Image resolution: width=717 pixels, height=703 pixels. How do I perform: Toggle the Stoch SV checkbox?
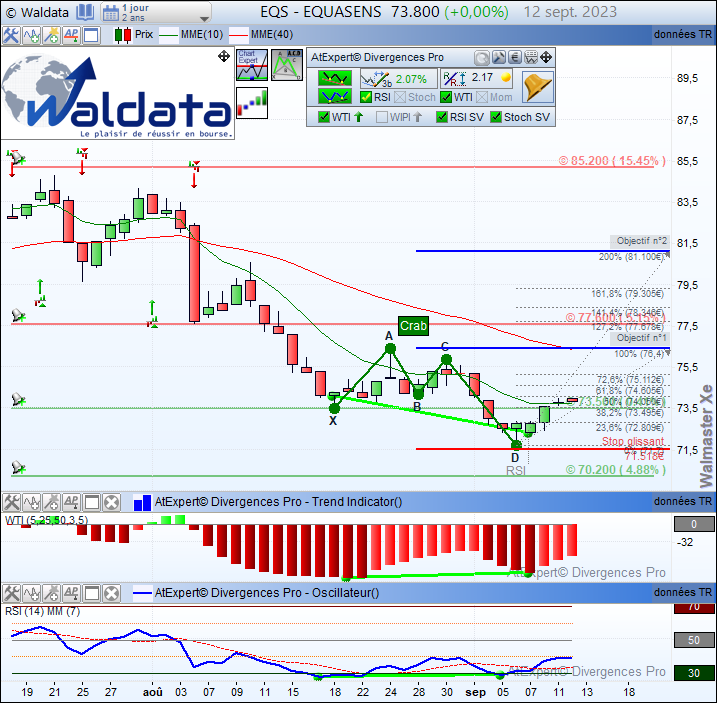(x=496, y=117)
